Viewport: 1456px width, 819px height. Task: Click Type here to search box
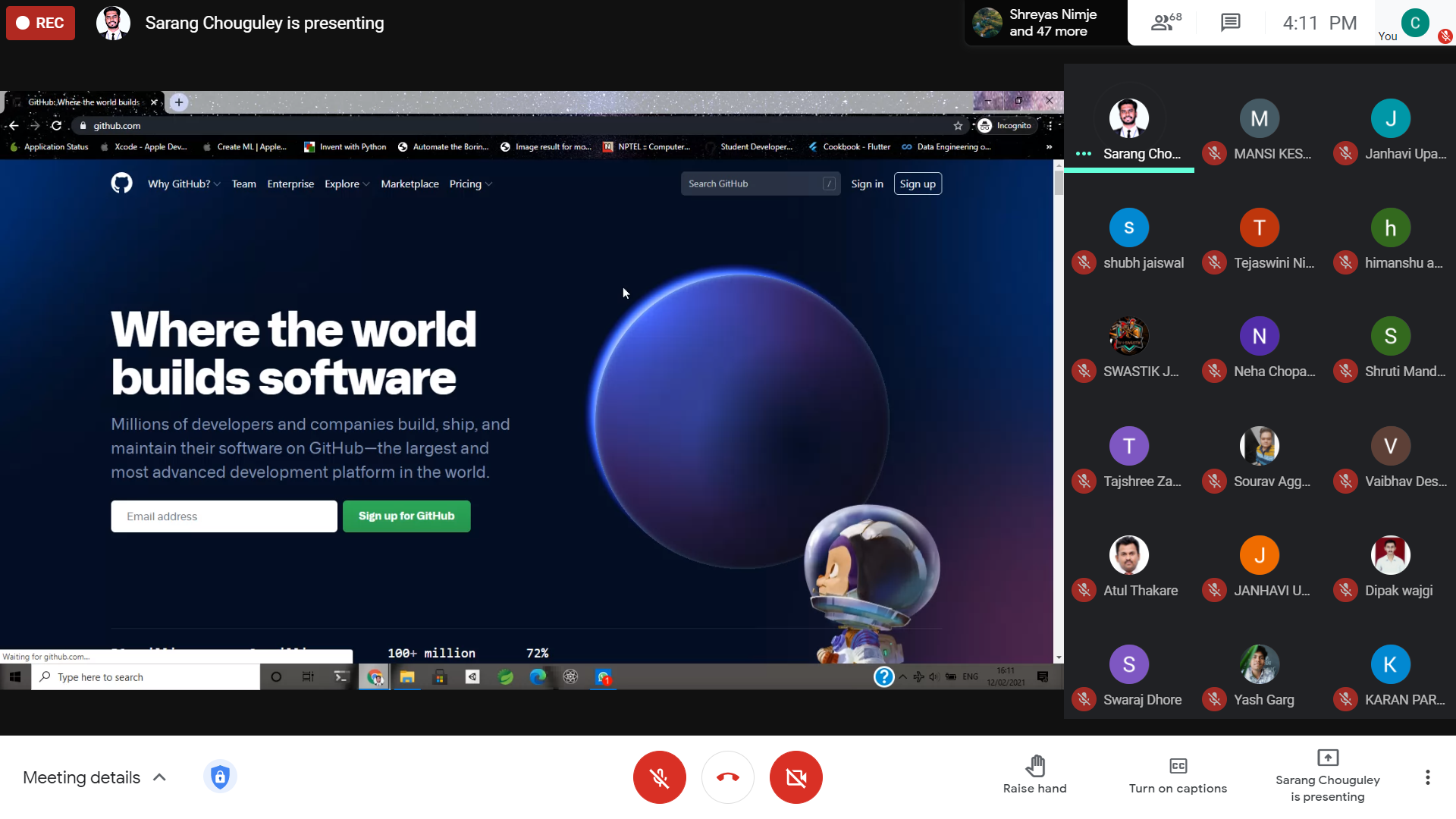tap(146, 676)
